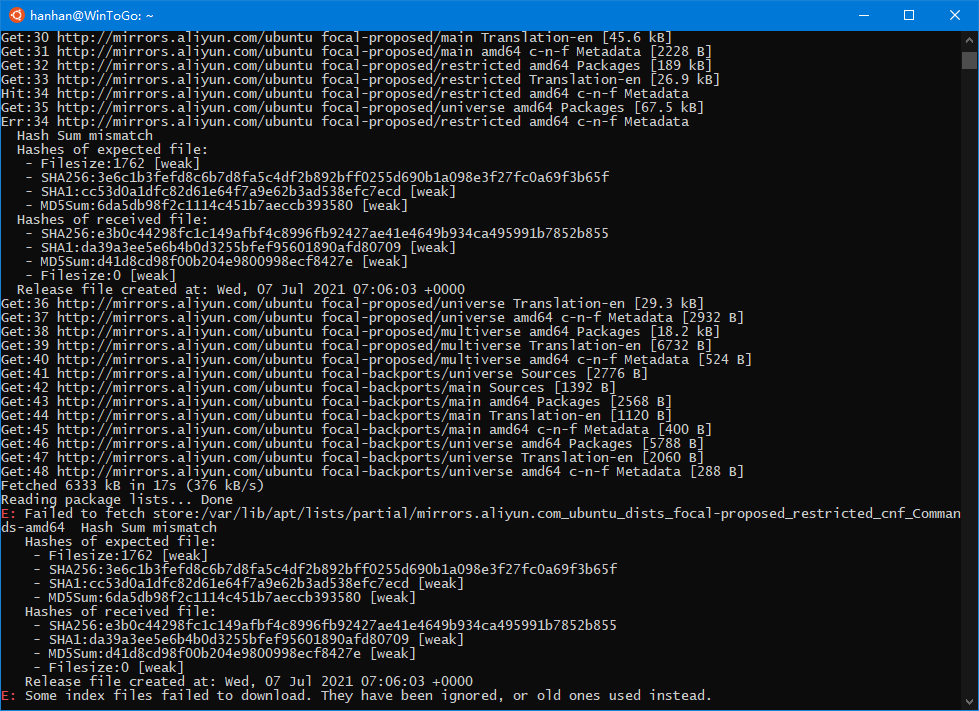Click the Ubuntu logo in the title bar

tap(15, 15)
